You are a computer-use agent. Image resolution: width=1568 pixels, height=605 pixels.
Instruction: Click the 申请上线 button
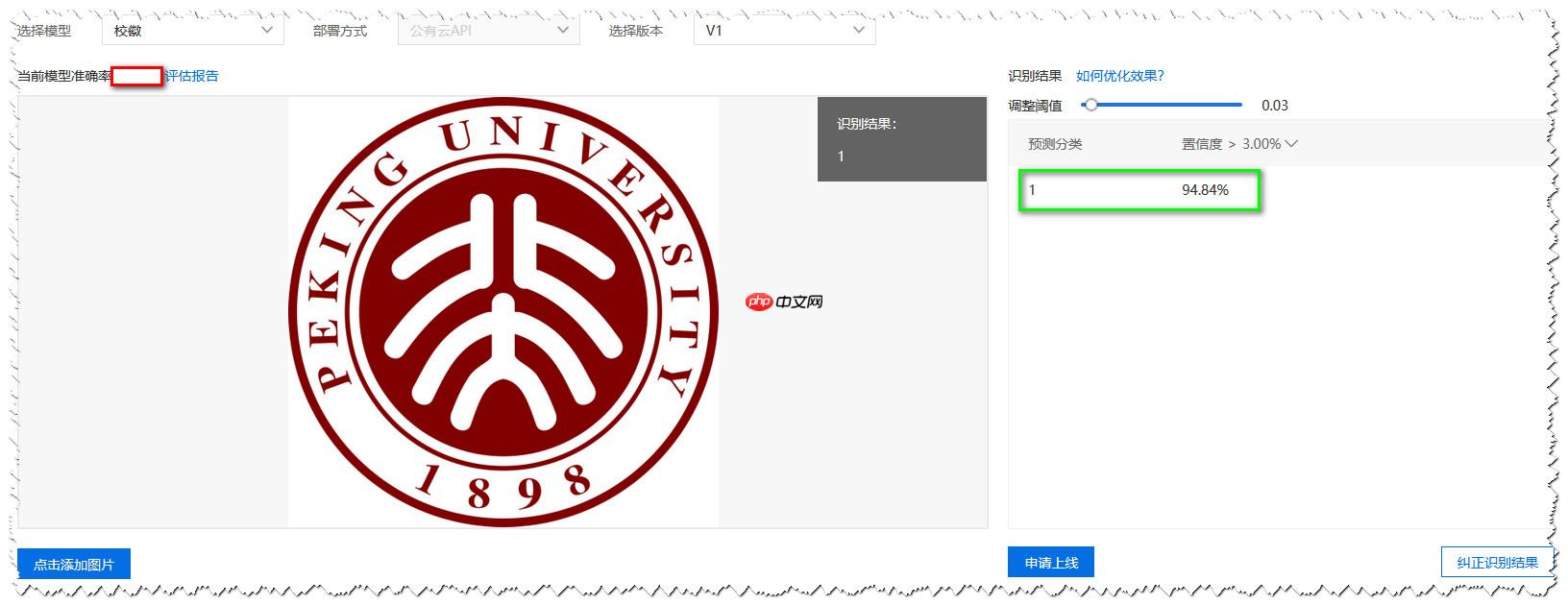pyautogui.click(x=1051, y=562)
